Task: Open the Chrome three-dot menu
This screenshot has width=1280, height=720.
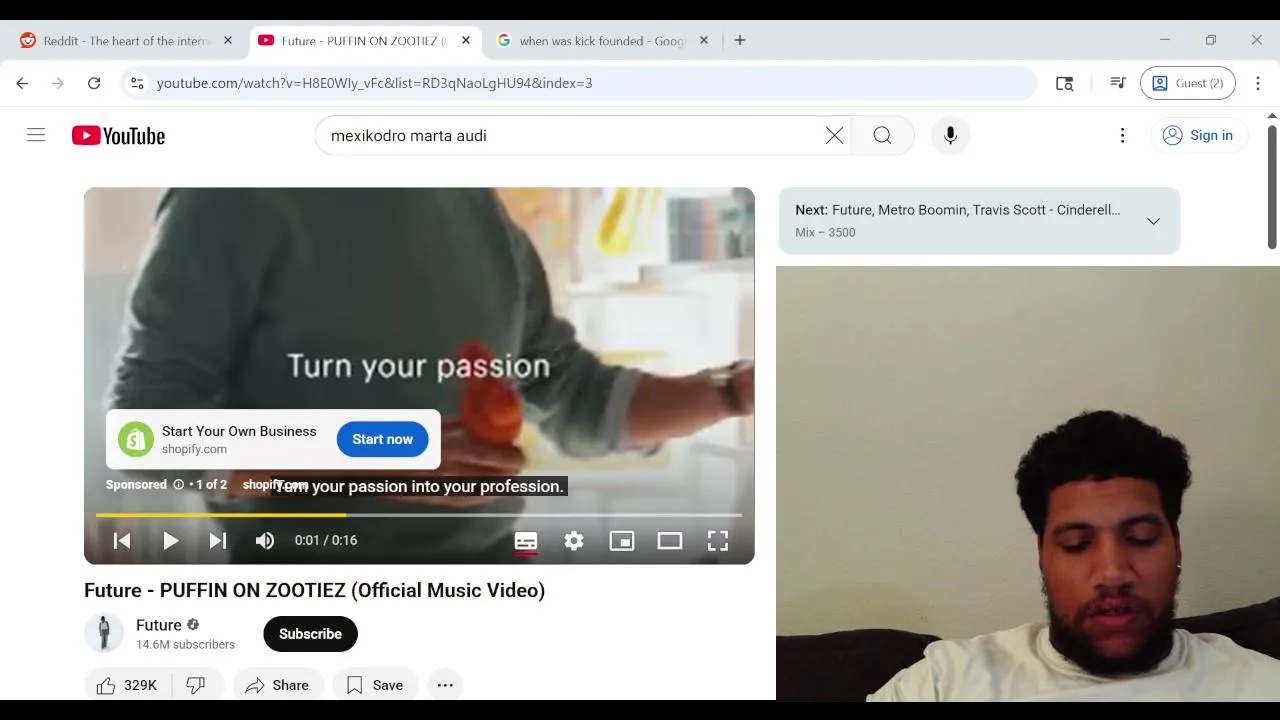Action: (1258, 83)
